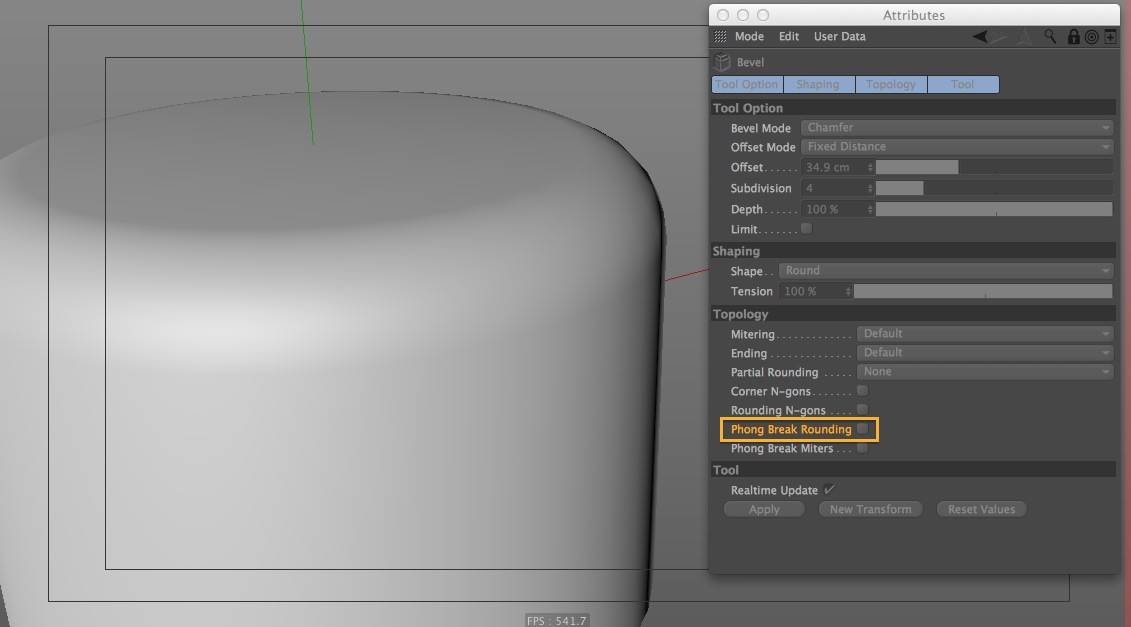Open the Offset Mode dropdown
This screenshot has height=627, width=1131.
957,146
